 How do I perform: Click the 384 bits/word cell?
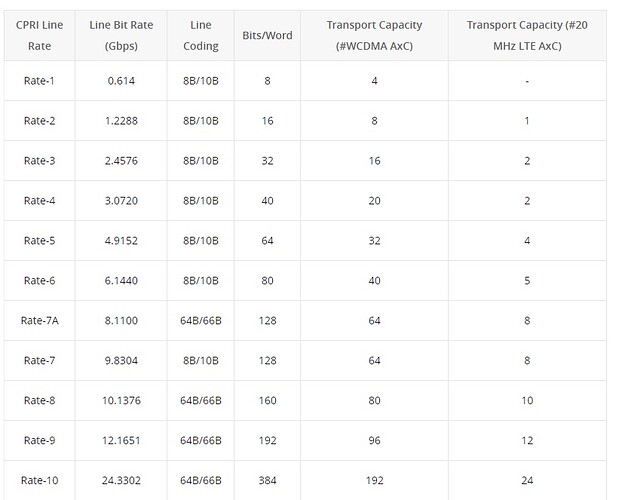(x=267, y=480)
